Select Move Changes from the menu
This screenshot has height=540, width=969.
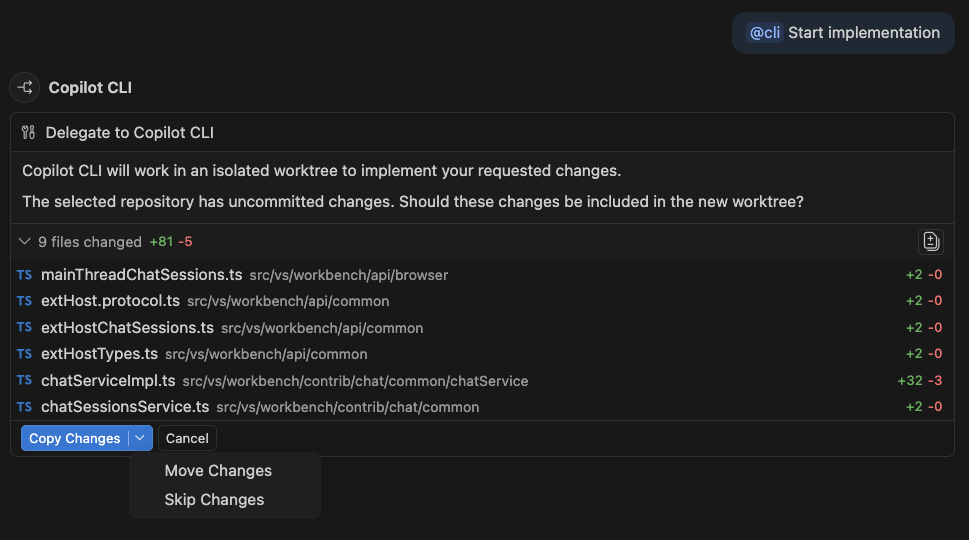pyautogui.click(x=218, y=471)
